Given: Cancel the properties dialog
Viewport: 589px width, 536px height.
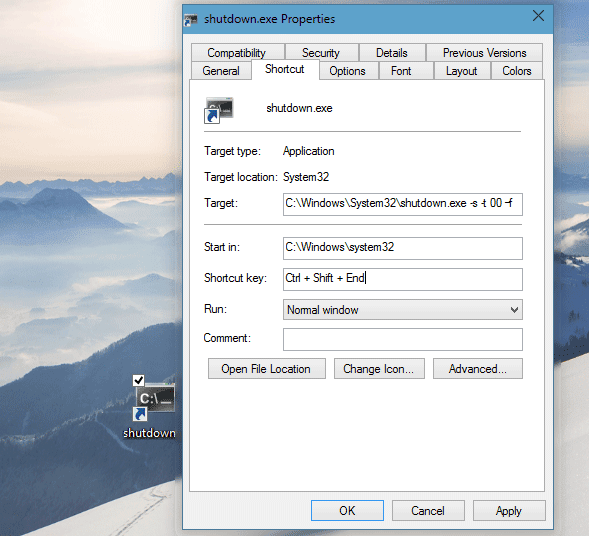Looking at the screenshot, I should click(x=428, y=510).
